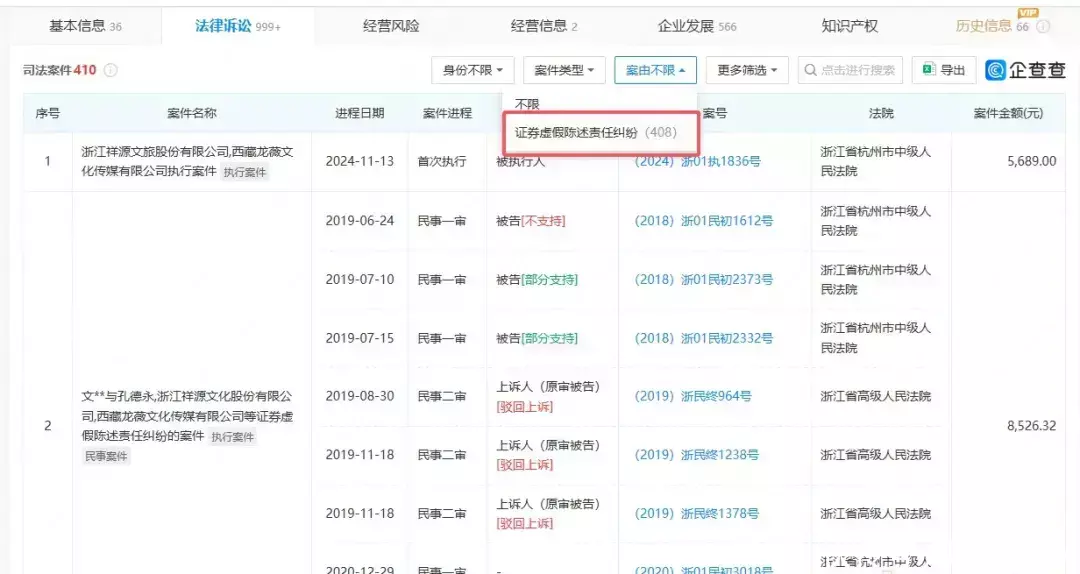Image resolution: width=1080 pixels, height=574 pixels.
Task: Open case number (2024) 浙01执1836号
Action: click(697, 161)
